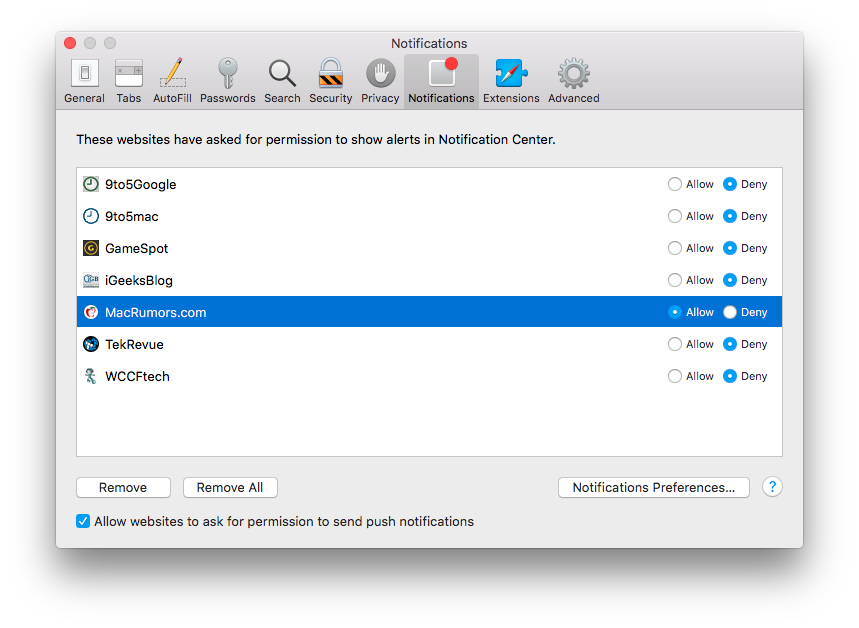Viewport: 859px width, 628px height.
Task: Select the MacRumors.com row name
Action: point(156,312)
